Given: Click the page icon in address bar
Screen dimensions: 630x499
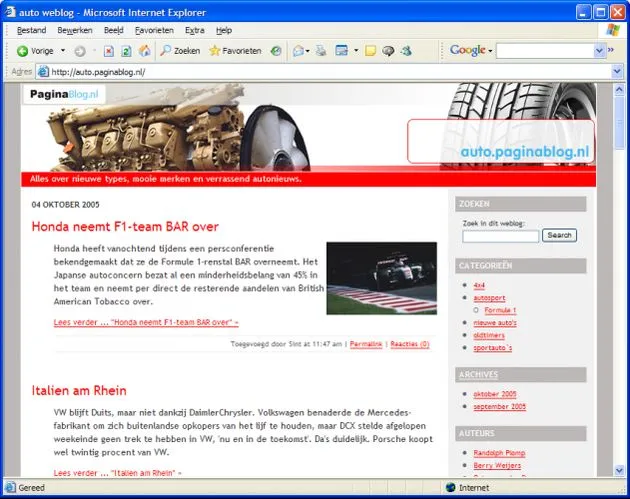Looking at the screenshot, I should [x=43, y=72].
